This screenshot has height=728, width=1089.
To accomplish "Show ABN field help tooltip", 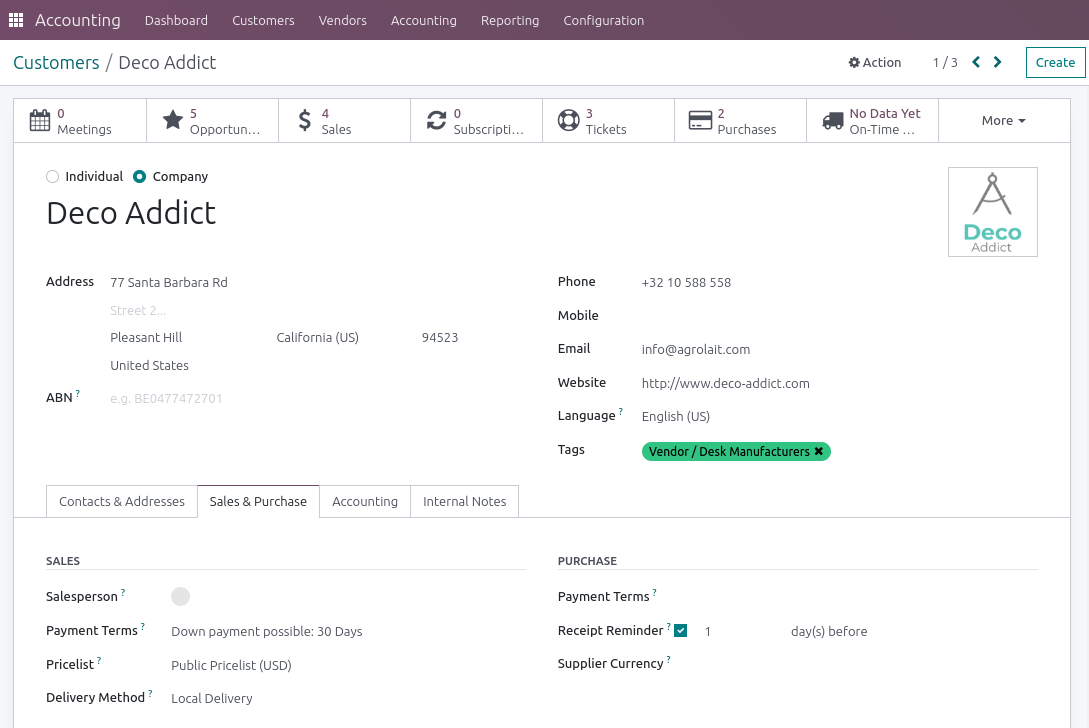I will (78, 393).
